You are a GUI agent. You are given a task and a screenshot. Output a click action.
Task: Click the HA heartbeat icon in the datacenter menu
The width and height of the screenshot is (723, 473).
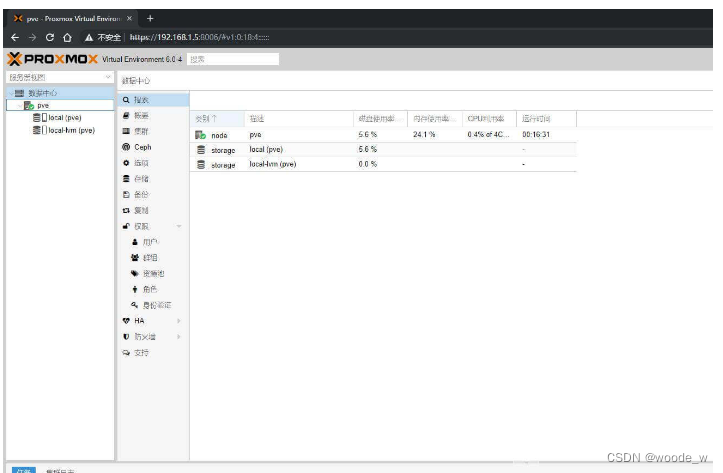[x=126, y=321]
